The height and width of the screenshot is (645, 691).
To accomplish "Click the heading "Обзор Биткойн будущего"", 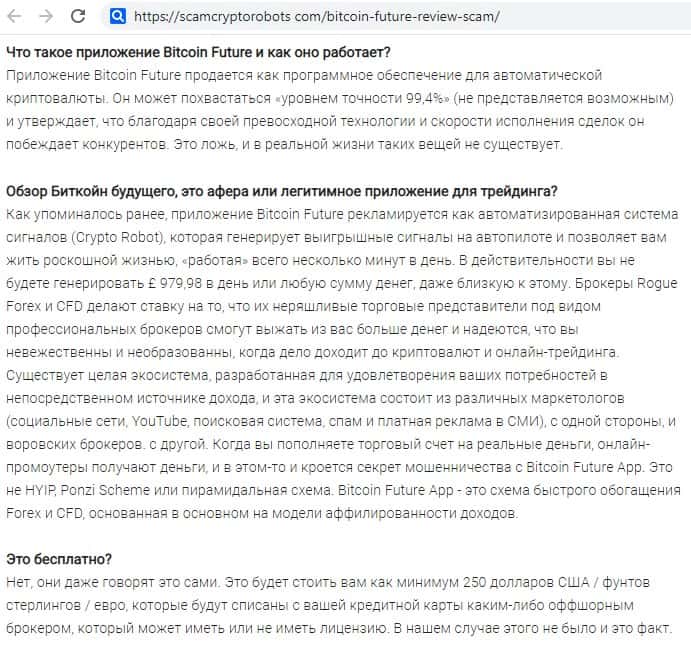I will tap(281, 191).
